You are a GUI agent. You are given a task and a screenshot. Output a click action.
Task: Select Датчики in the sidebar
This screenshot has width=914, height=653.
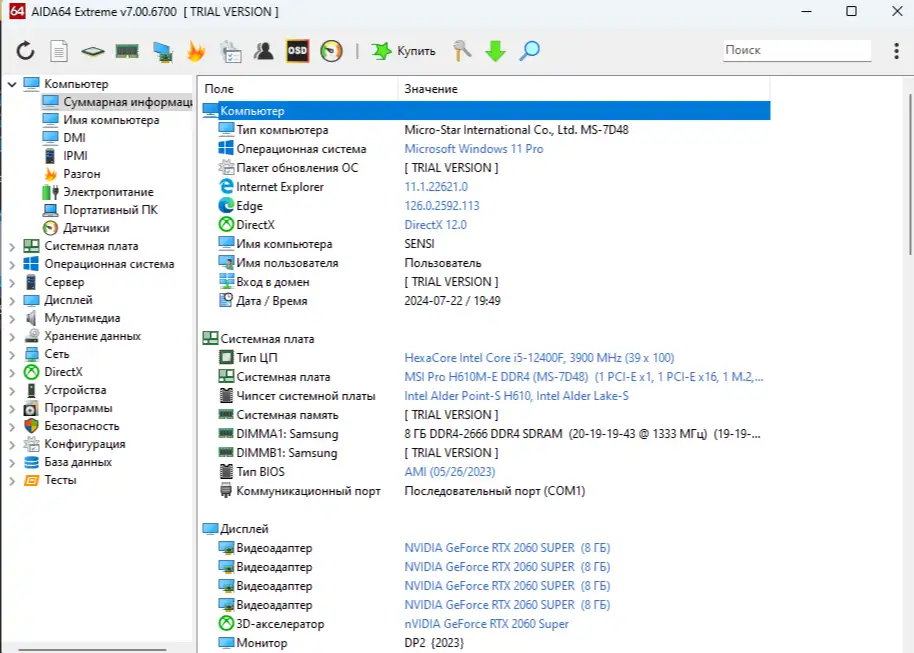pyautogui.click(x=86, y=228)
